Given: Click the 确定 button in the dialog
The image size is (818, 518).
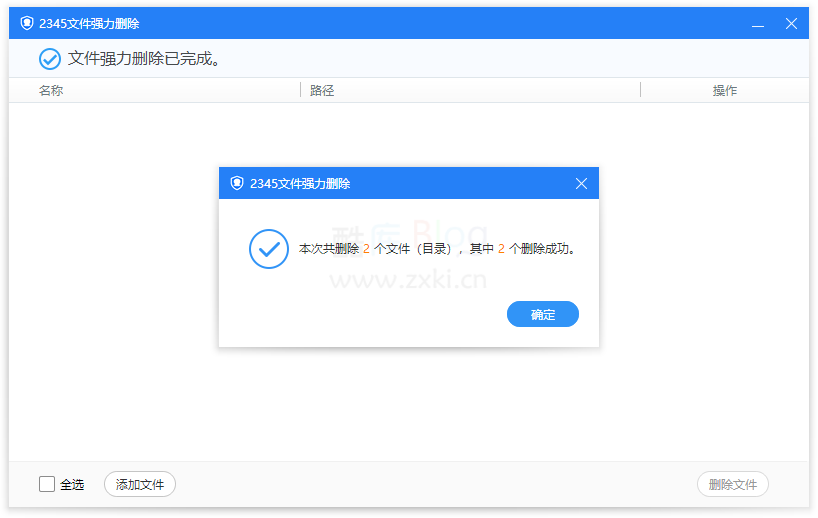Looking at the screenshot, I should click(x=543, y=314).
